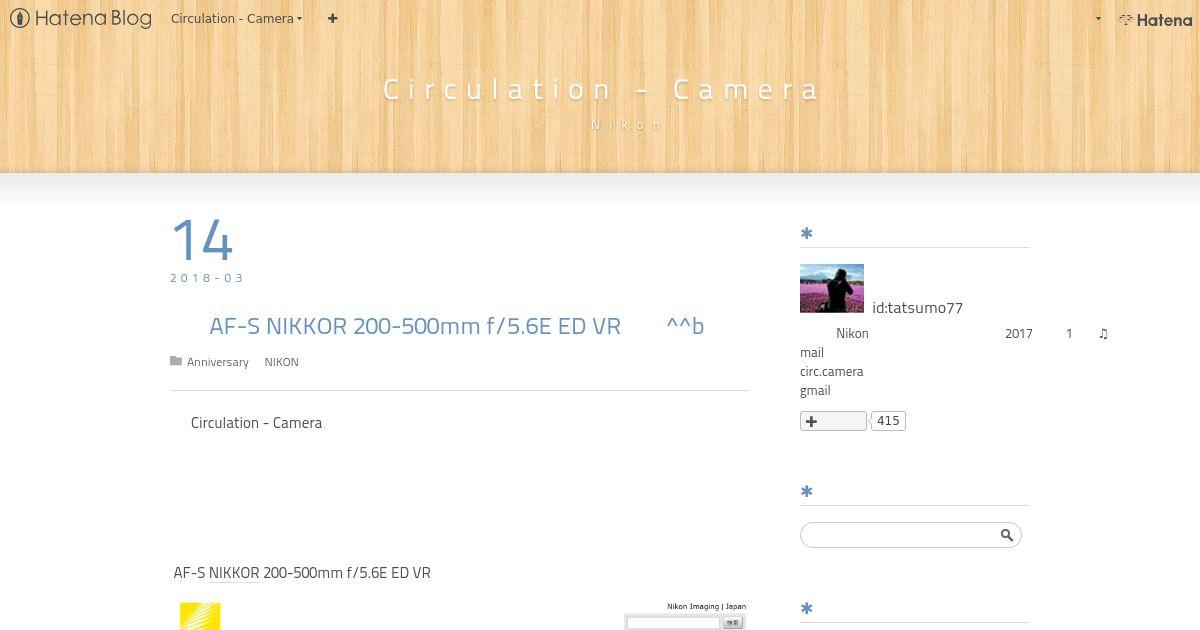
Task: Open the AF-S NIKKOR 200-500mm article title
Action: 456,326
